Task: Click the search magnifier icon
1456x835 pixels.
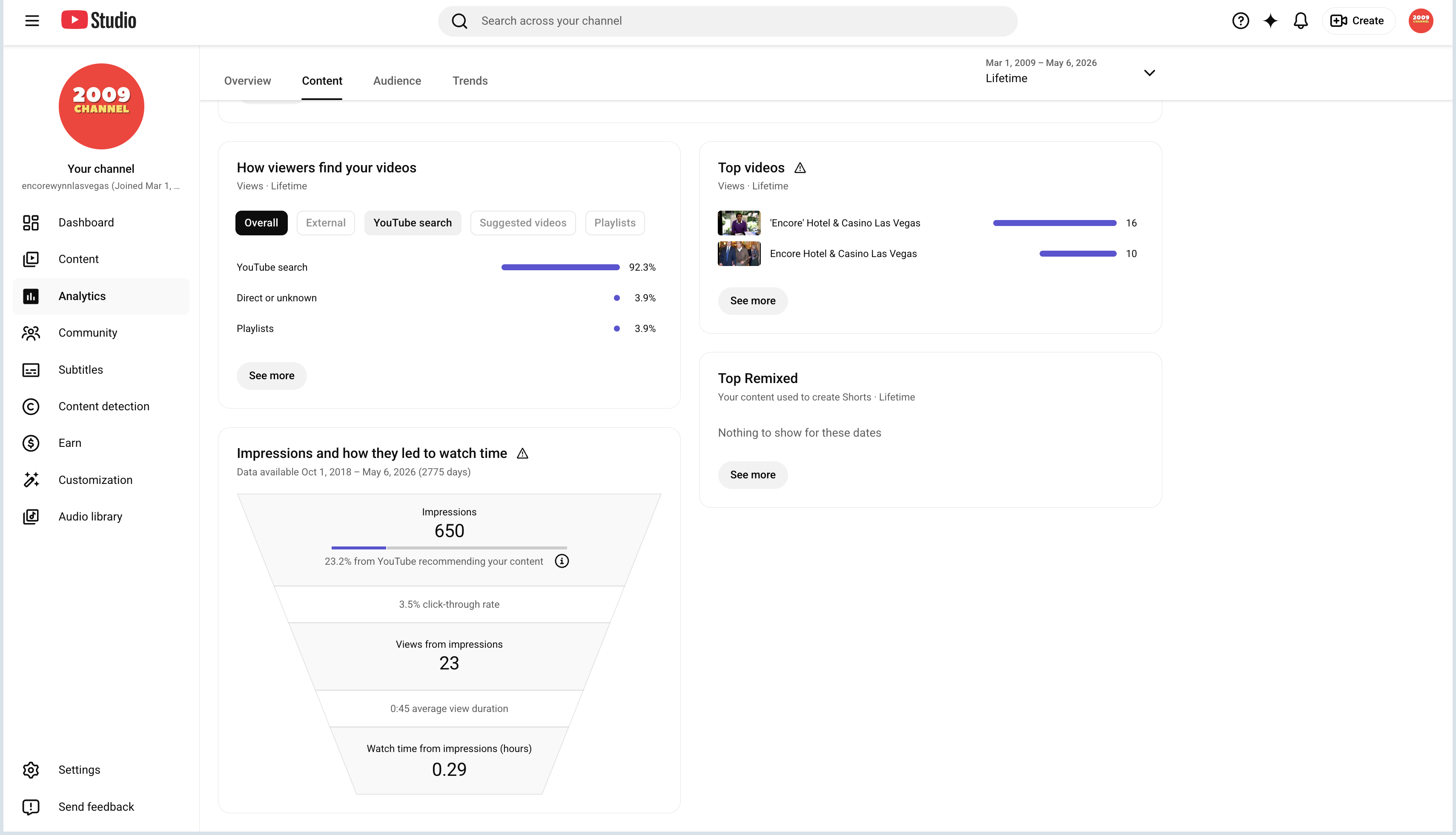Action: (459, 21)
